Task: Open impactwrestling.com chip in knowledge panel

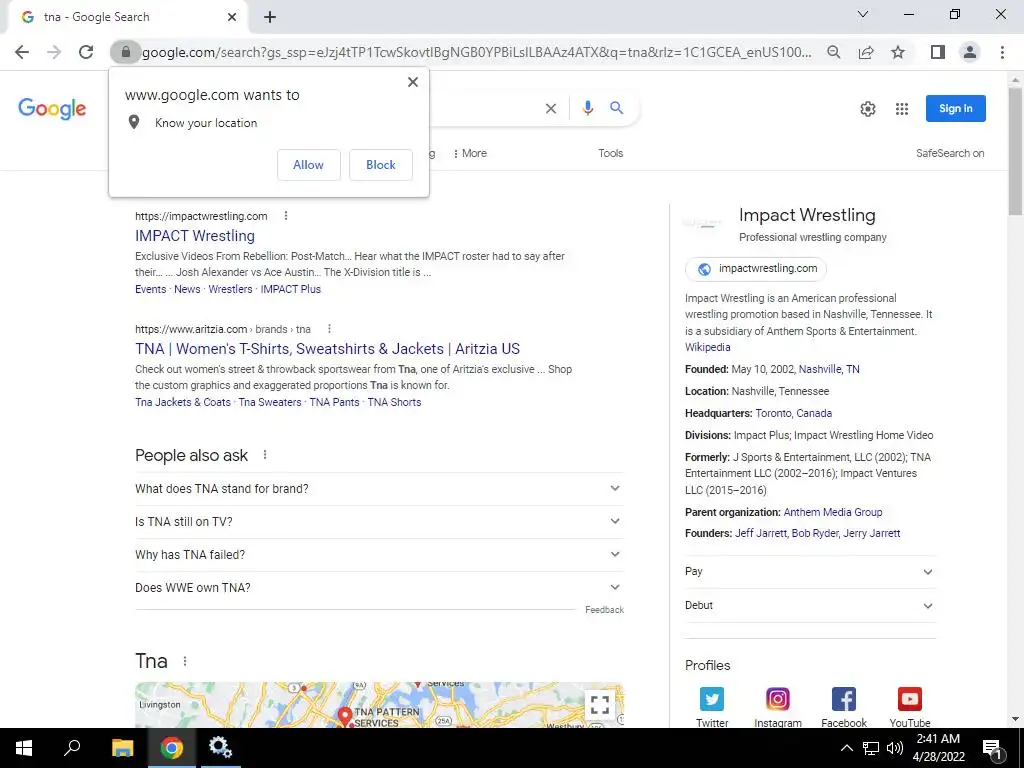Action: point(756,268)
